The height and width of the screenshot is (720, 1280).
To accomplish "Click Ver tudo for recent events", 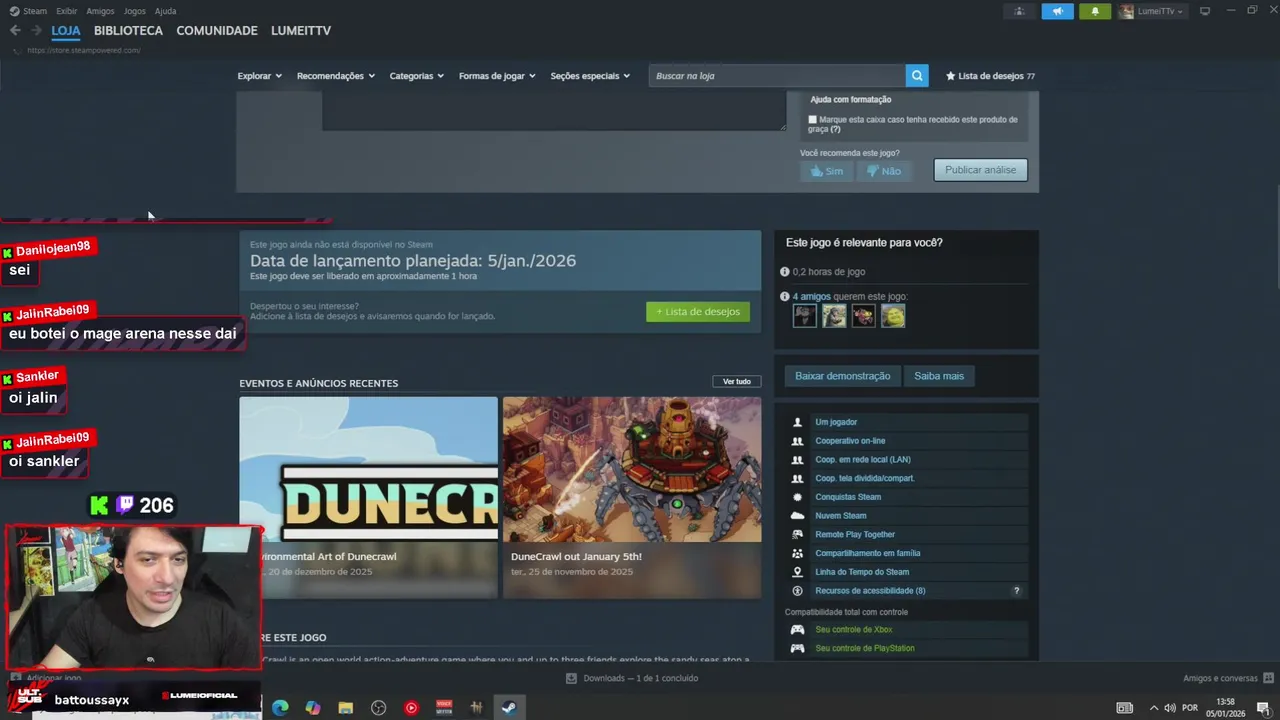I will coord(737,382).
